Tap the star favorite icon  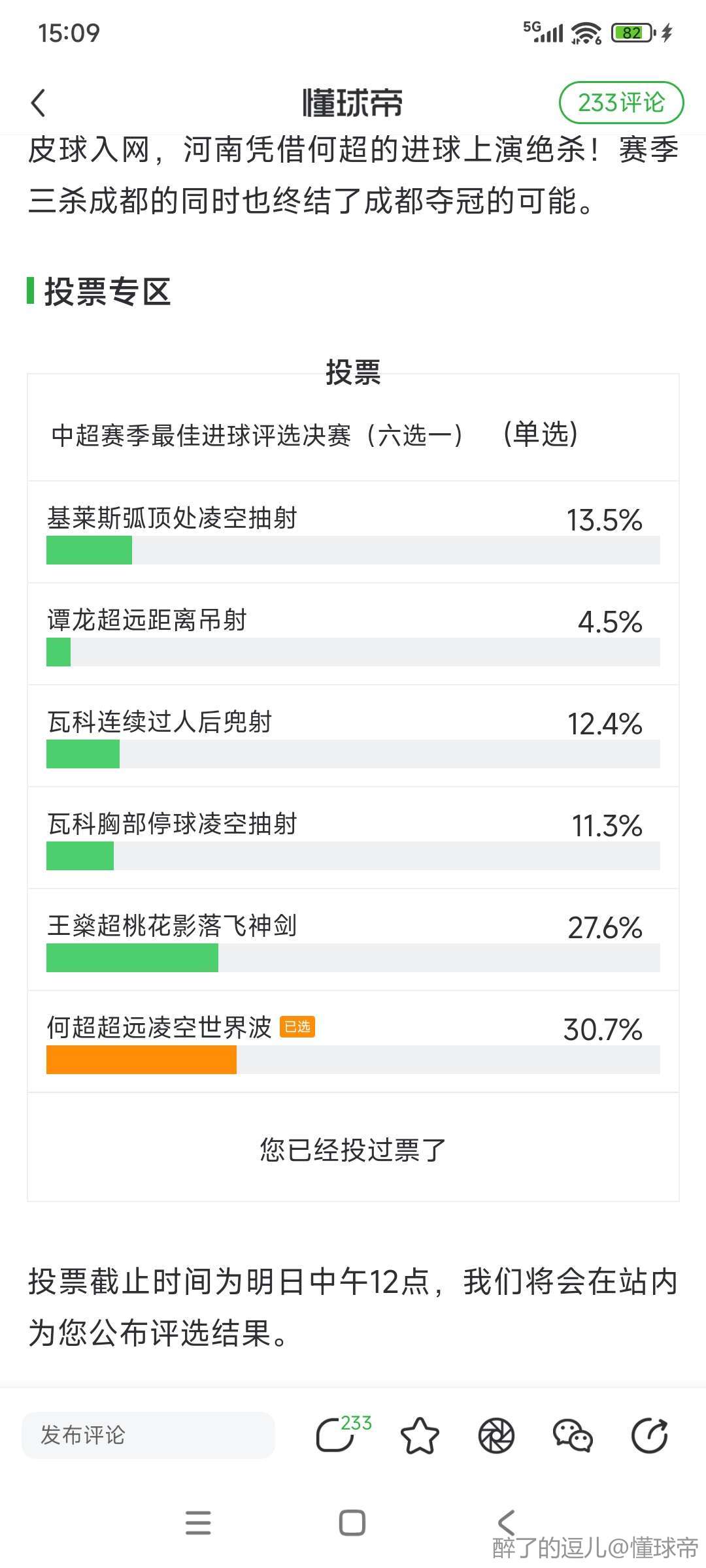(x=419, y=1435)
